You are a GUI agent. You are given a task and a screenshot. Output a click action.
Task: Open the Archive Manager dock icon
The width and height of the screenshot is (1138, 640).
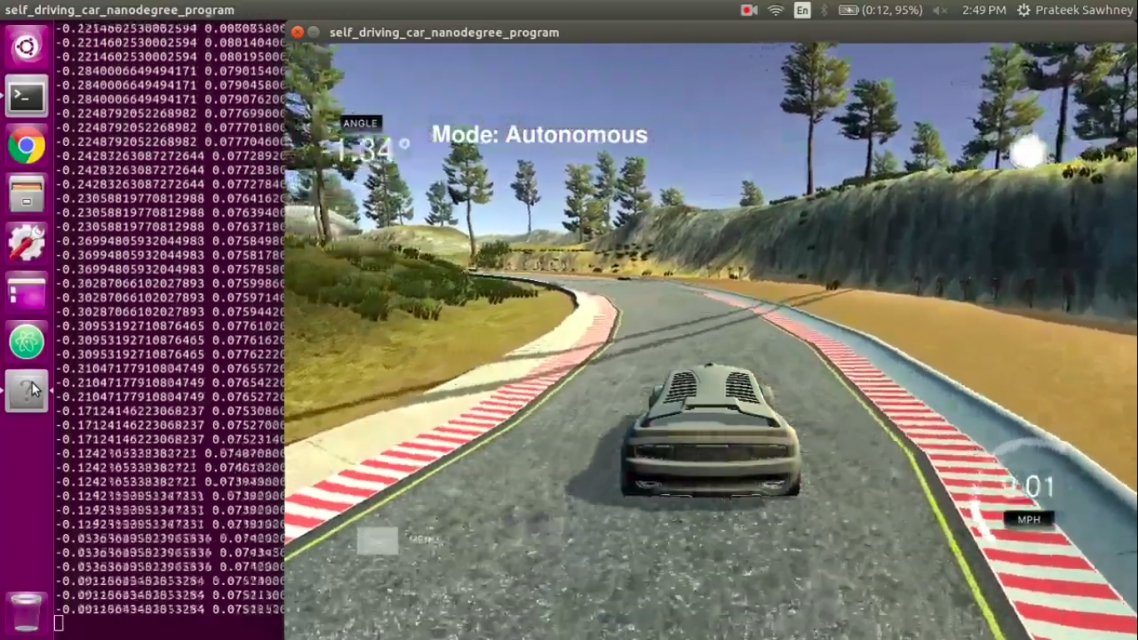(26, 194)
